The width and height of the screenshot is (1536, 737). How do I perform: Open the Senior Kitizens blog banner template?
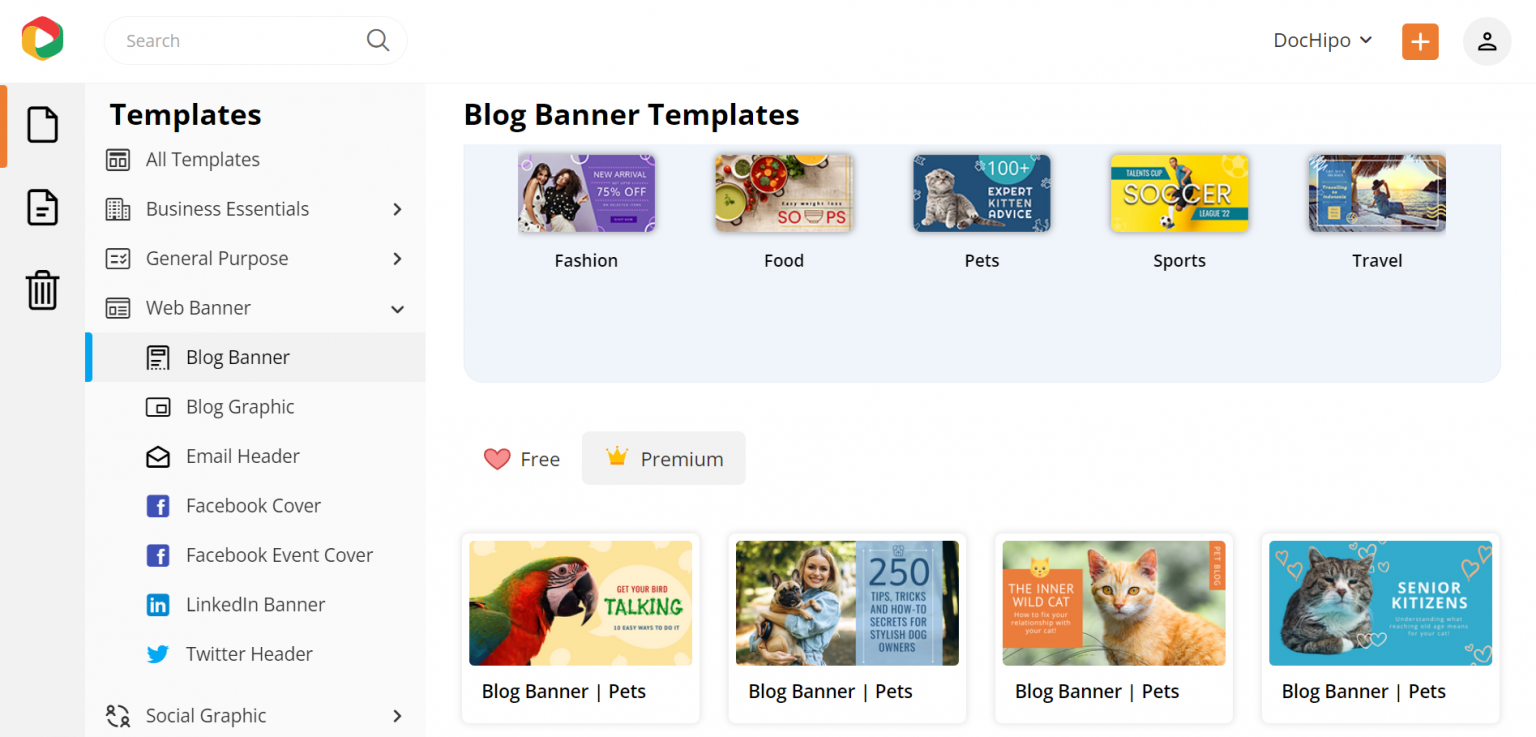pyautogui.click(x=1380, y=603)
